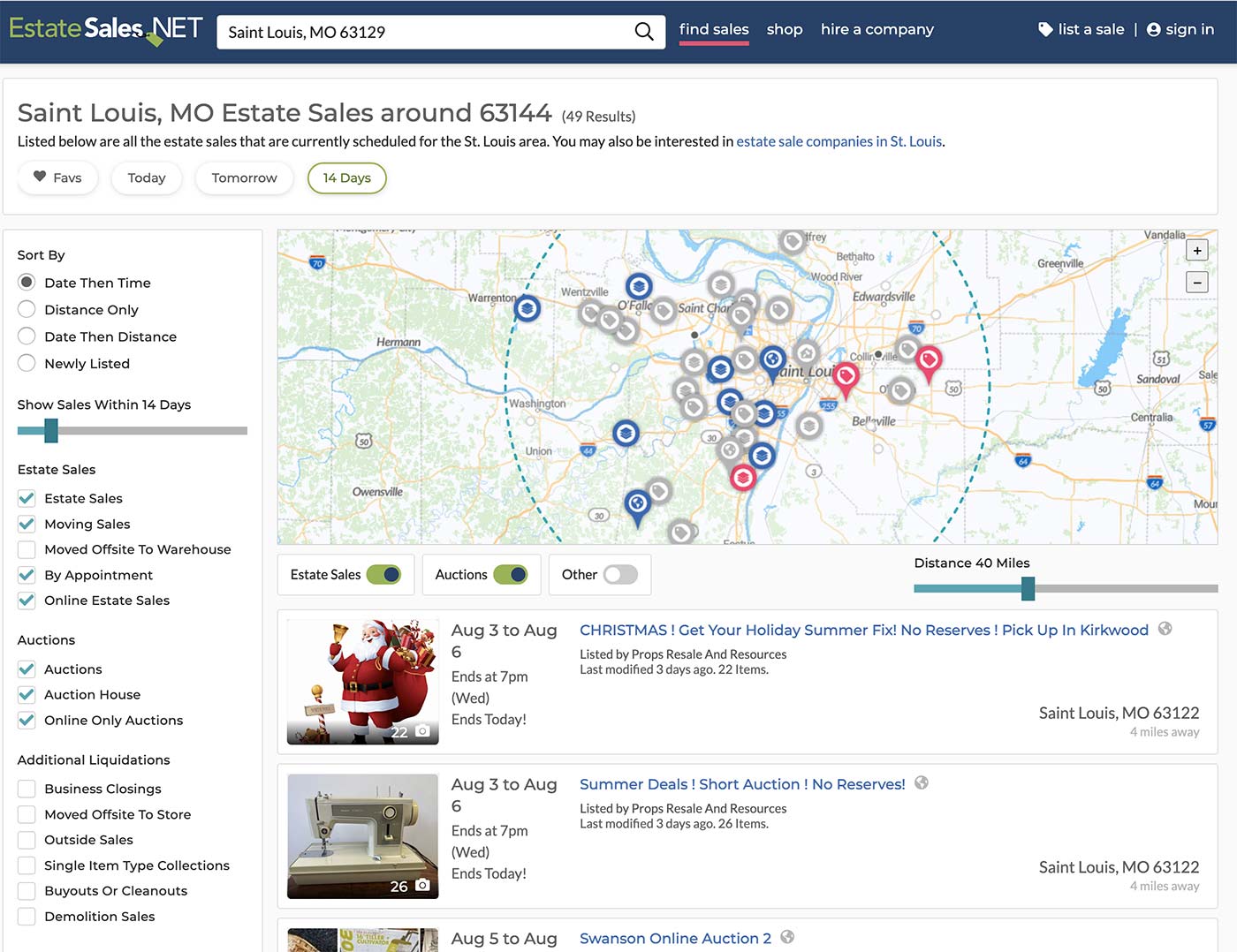Select the Newly Listed sort option

(x=27, y=363)
